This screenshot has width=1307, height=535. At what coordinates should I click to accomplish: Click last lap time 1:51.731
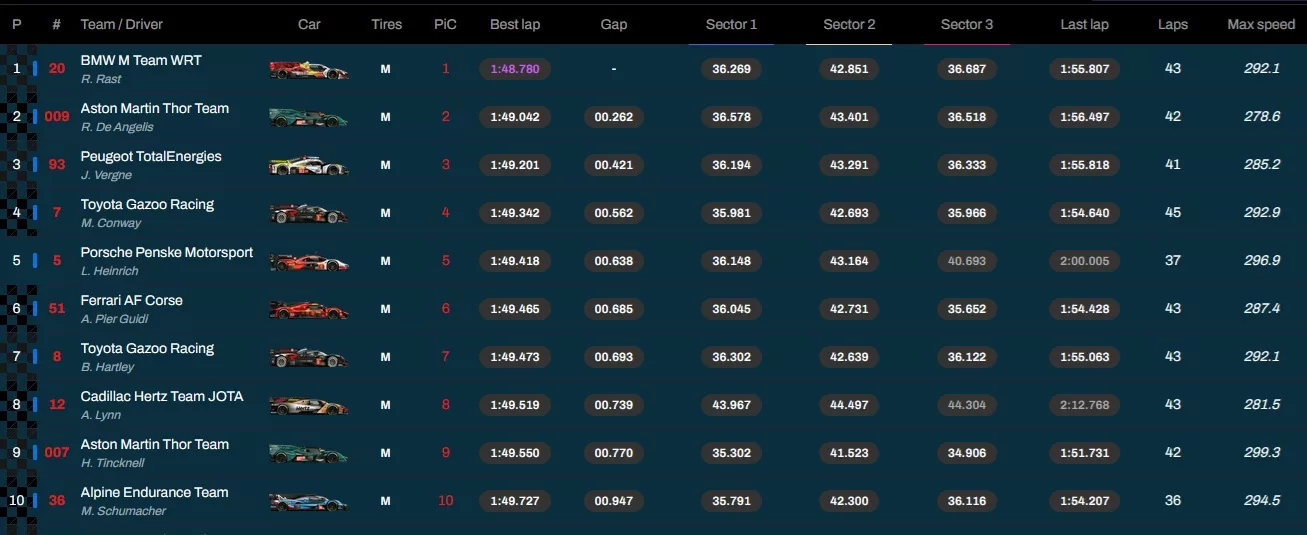coord(1085,453)
